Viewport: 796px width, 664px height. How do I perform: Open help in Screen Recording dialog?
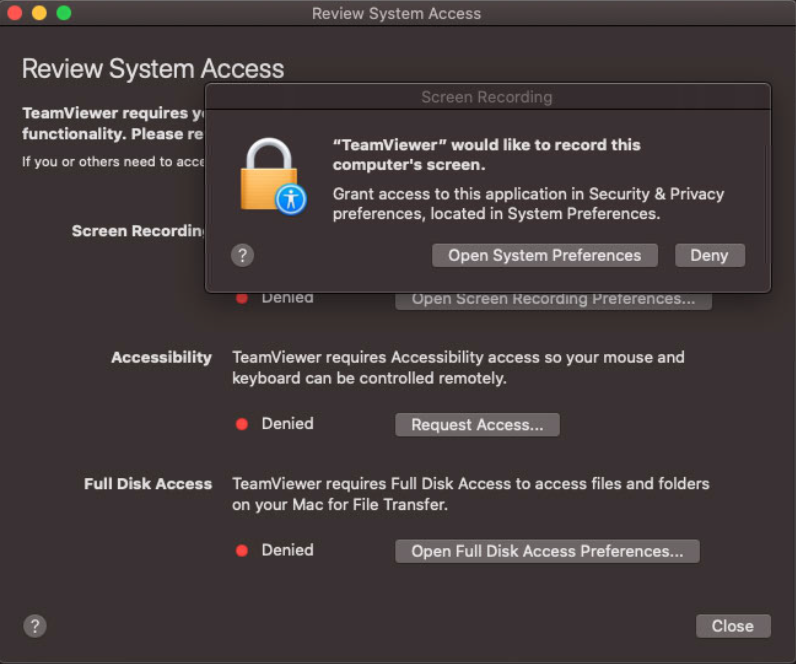click(242, 255)
